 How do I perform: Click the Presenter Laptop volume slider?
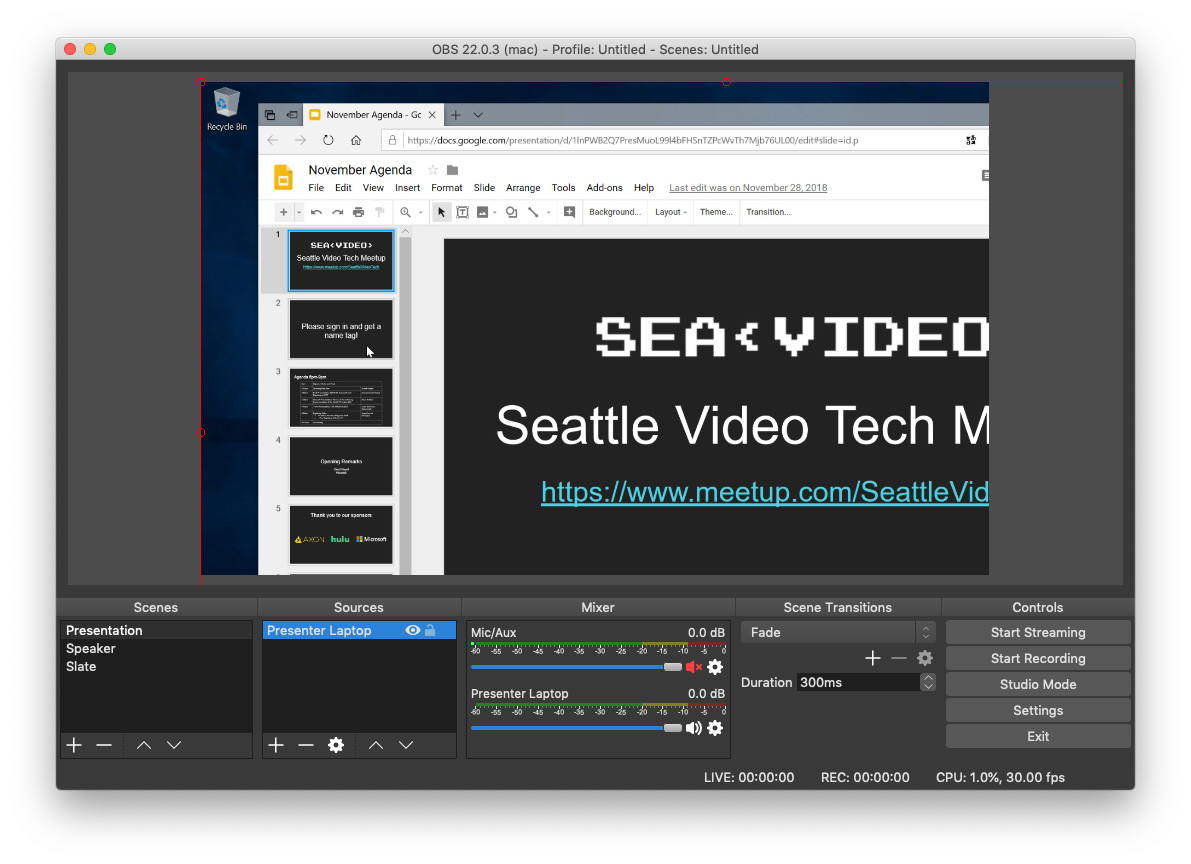pos(576,728)
